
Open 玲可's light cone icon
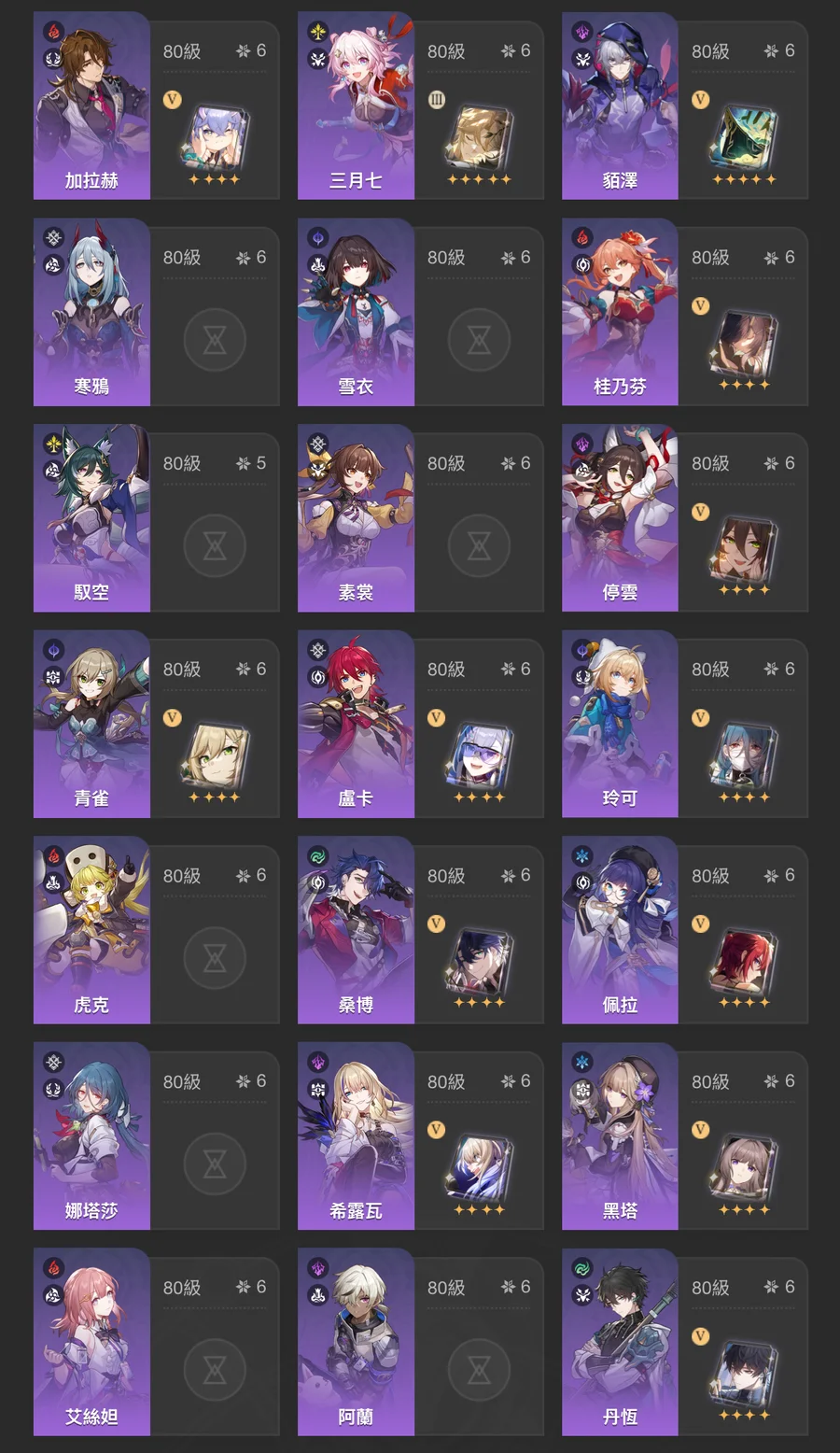coord(744,755)
